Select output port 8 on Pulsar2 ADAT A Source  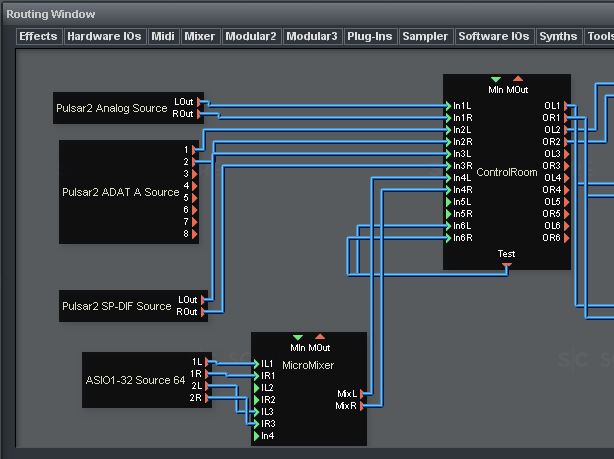pos(194,234)
